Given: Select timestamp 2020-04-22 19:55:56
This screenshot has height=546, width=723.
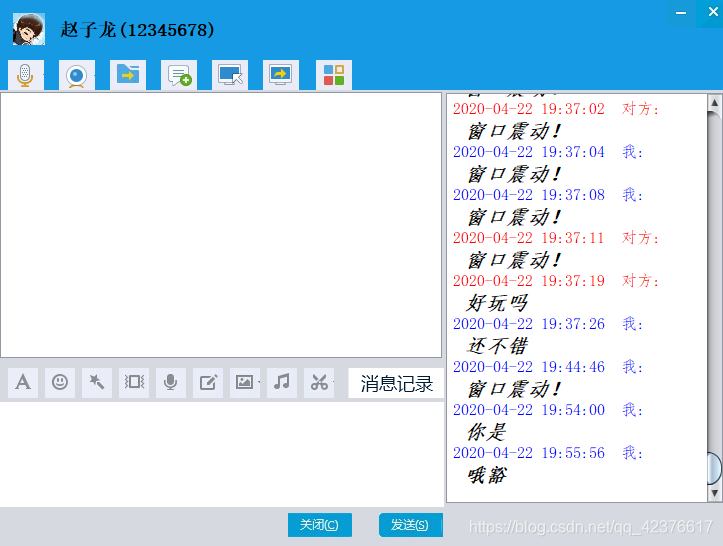Looking at the screenshot, I should pyautogui.click(x=528, y=453).
